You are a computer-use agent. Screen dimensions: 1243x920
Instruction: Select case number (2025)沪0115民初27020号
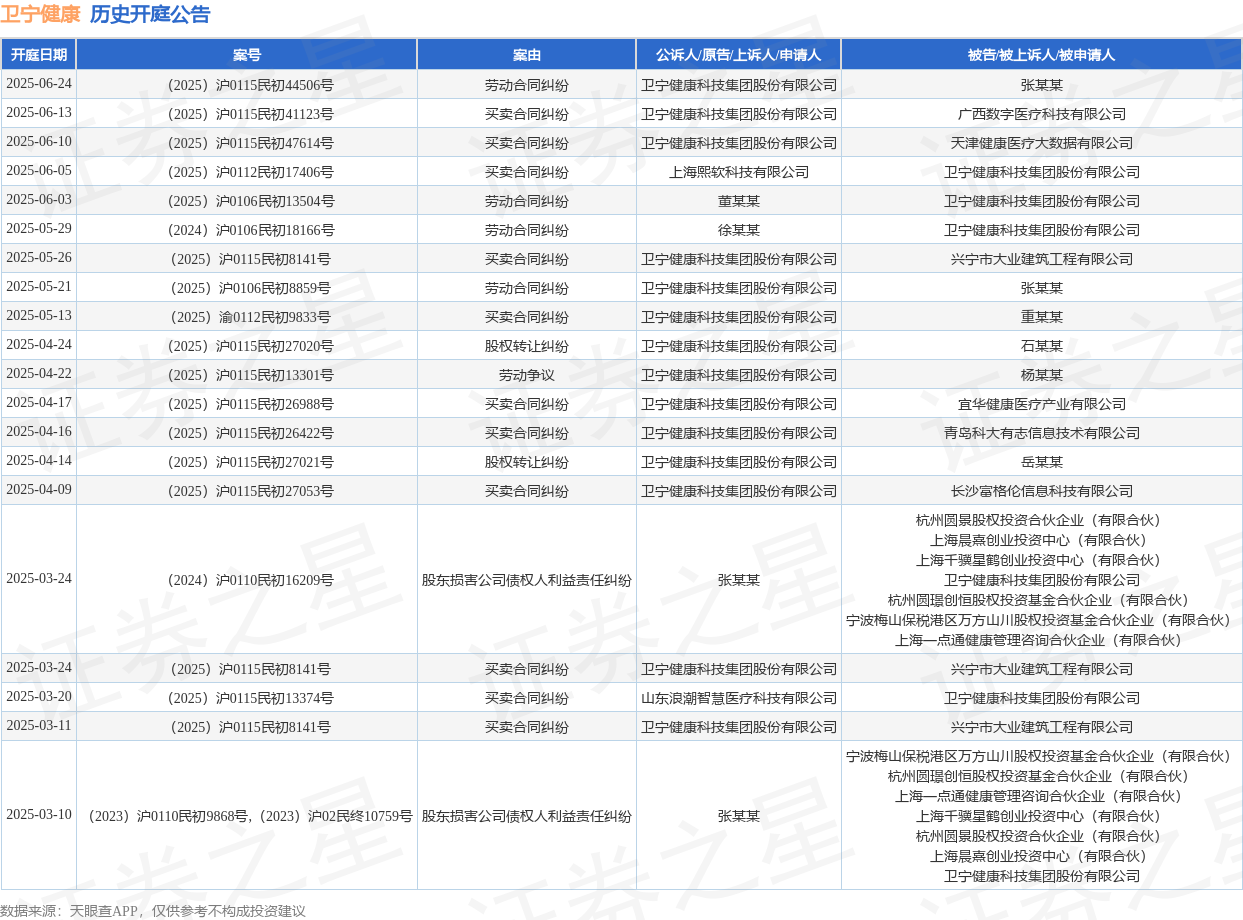pyautogui.click(x=247, y=346)
